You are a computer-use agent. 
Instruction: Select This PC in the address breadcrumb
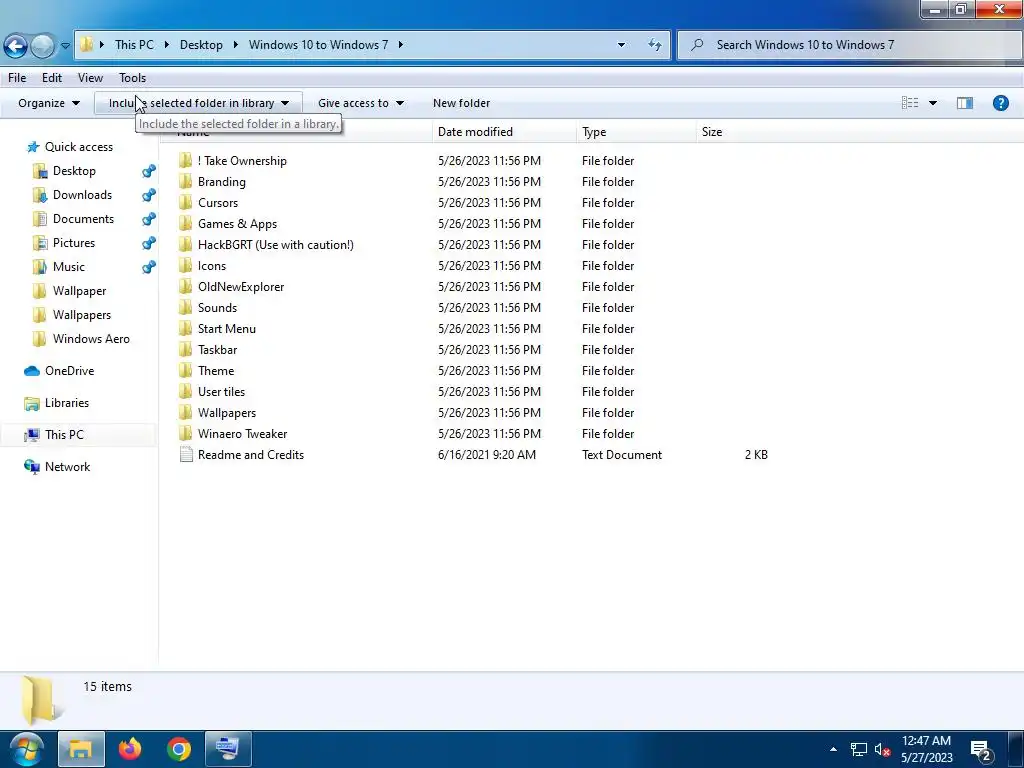(134, 45)
